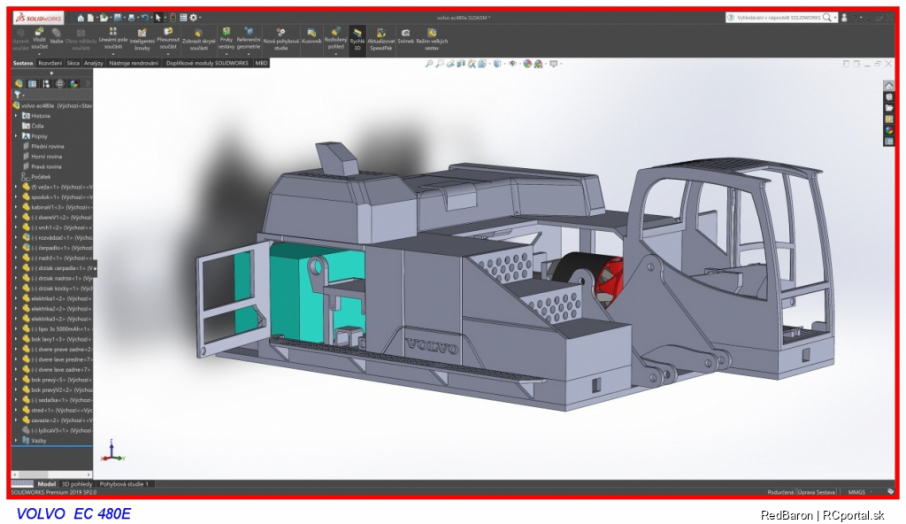
Task: Open the Options gear icon
Action: tap(194, 18)
